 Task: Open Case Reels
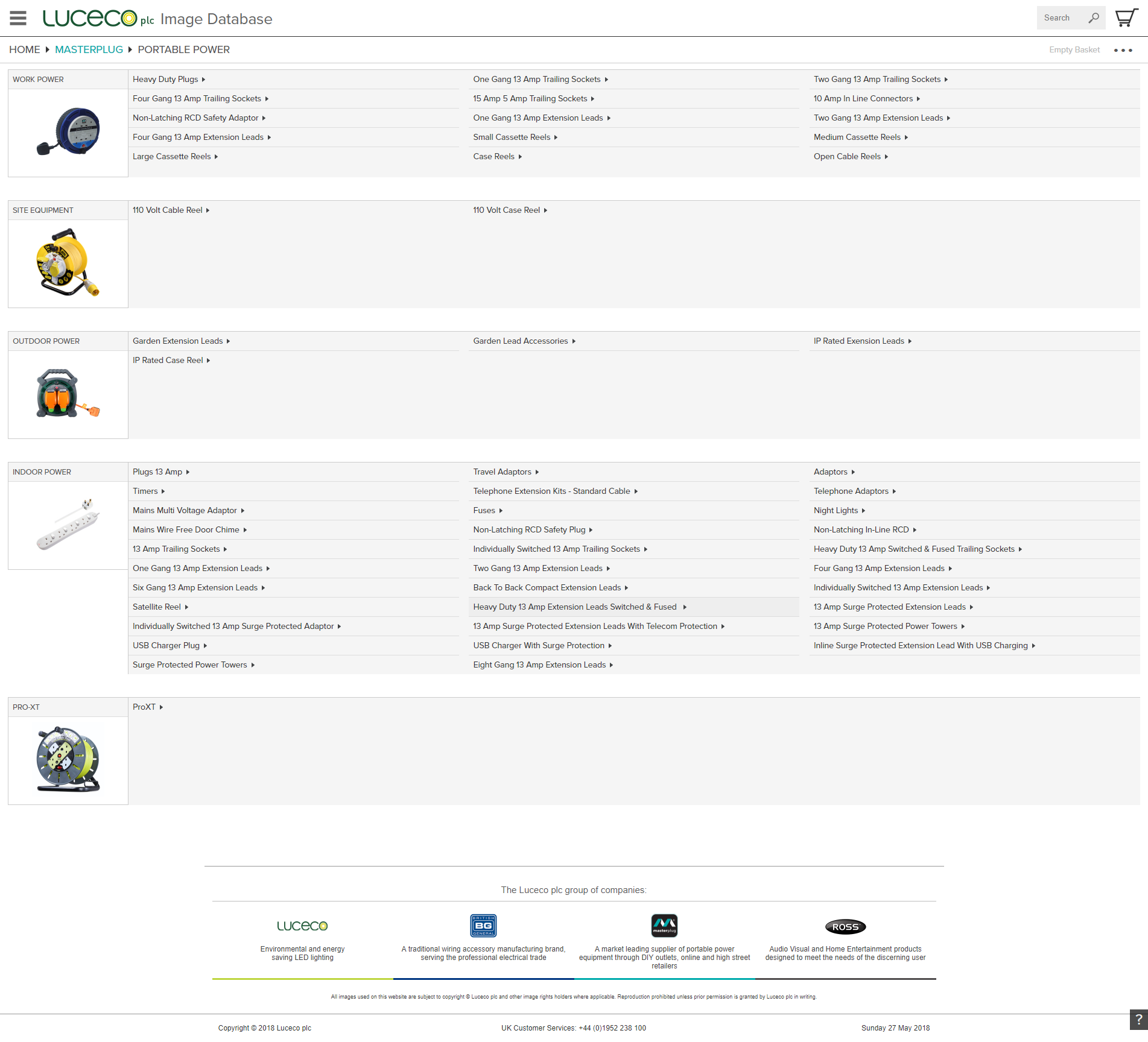[x=497, y=156]
